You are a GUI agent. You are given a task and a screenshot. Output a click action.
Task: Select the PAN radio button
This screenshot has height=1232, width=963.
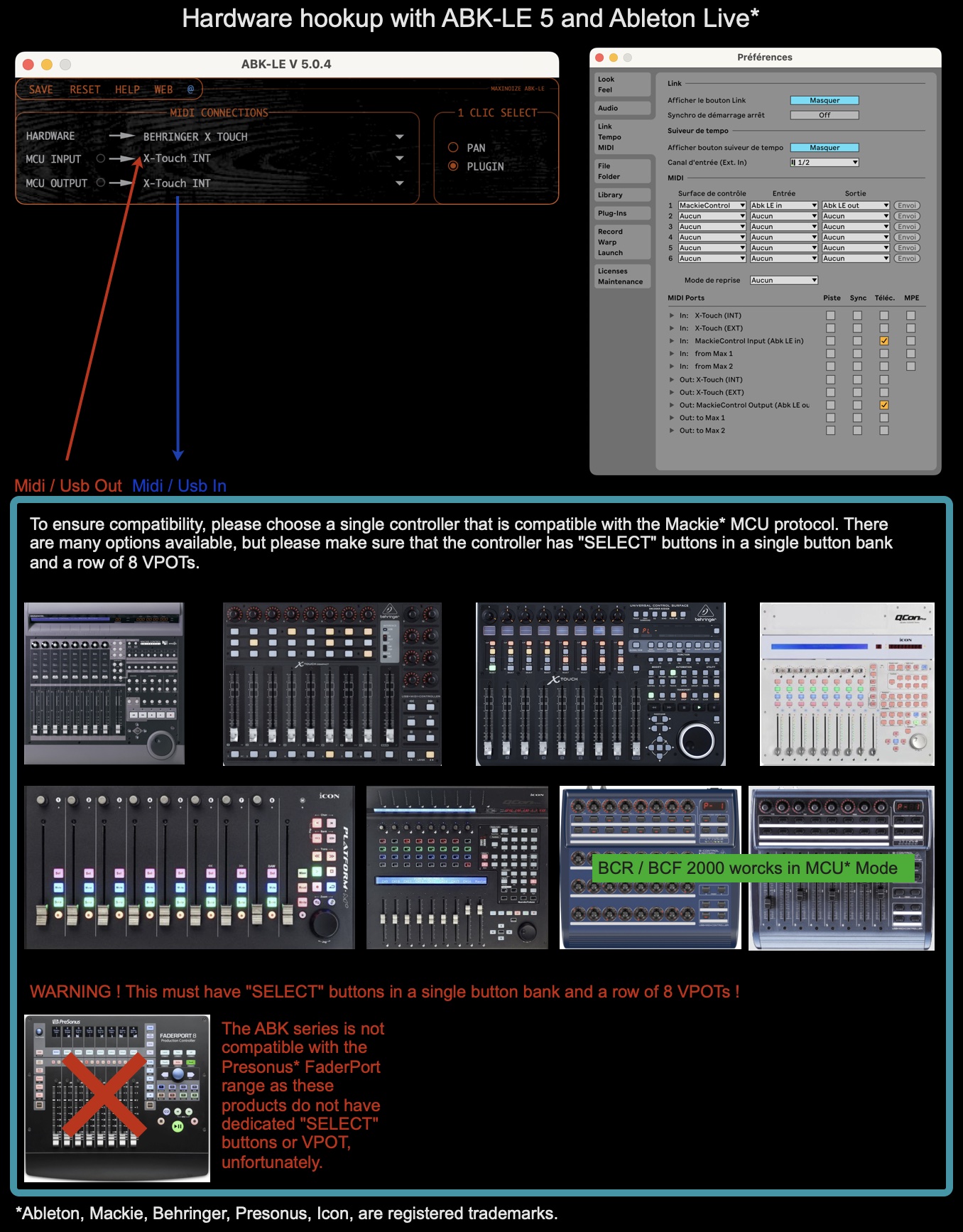click(453, 148)
